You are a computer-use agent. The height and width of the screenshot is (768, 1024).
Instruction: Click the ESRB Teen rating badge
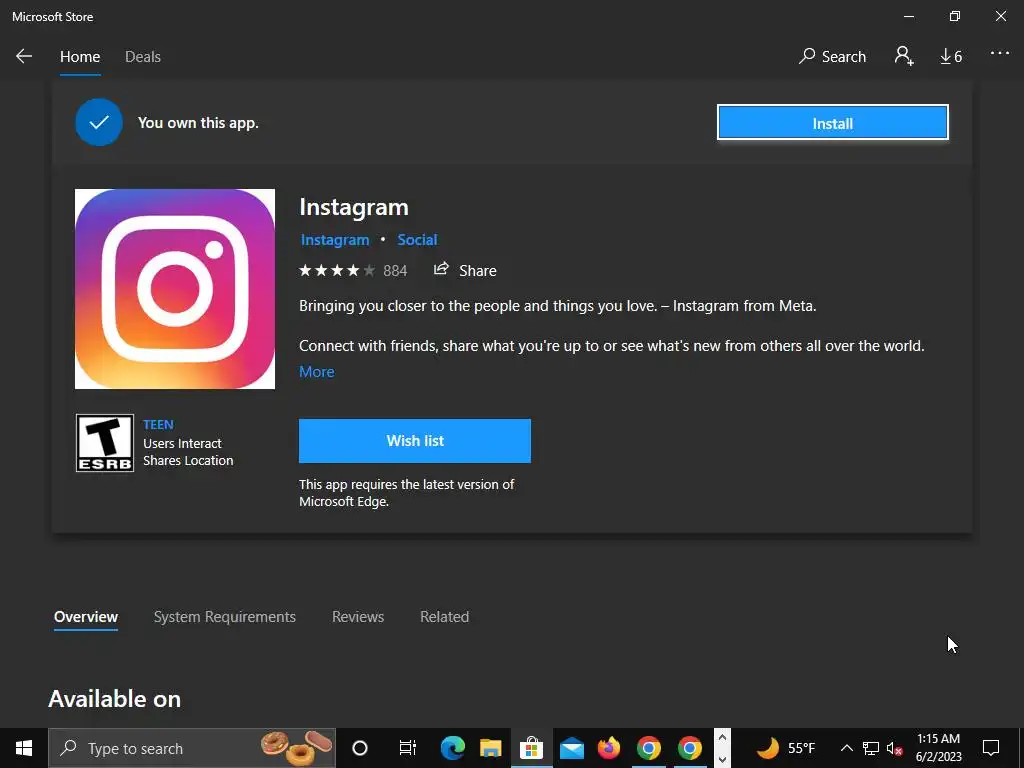click(x=104, y=443)
